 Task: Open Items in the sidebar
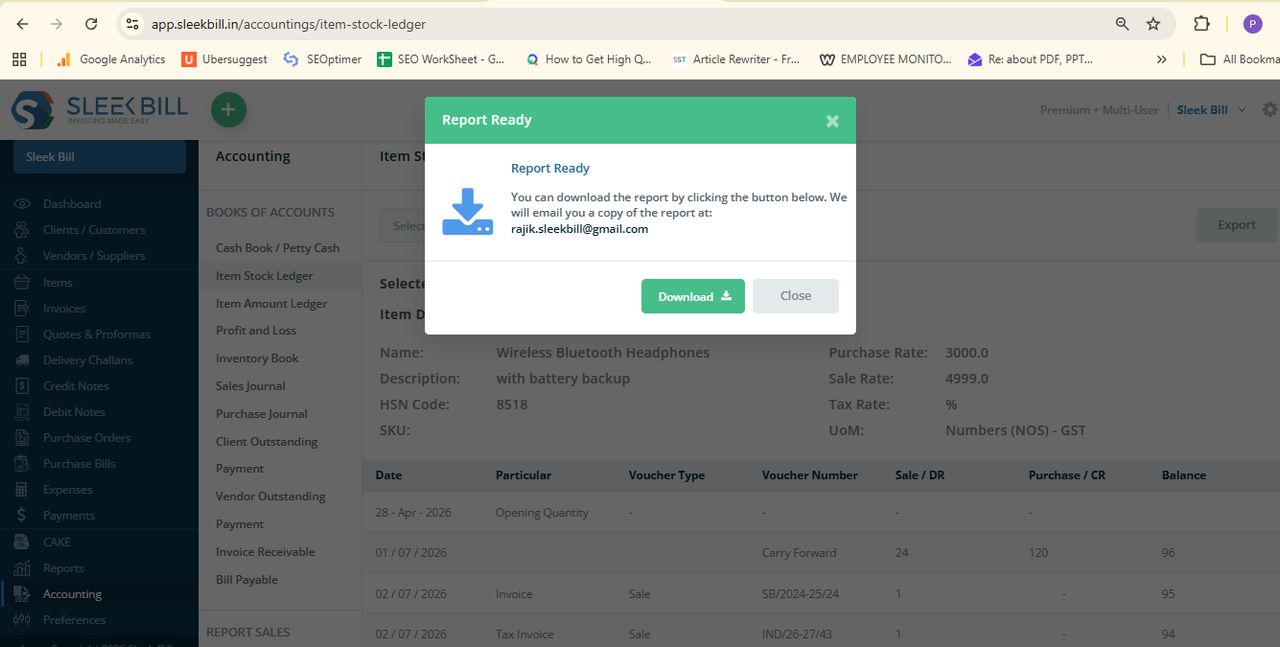(x=58, y=283)
